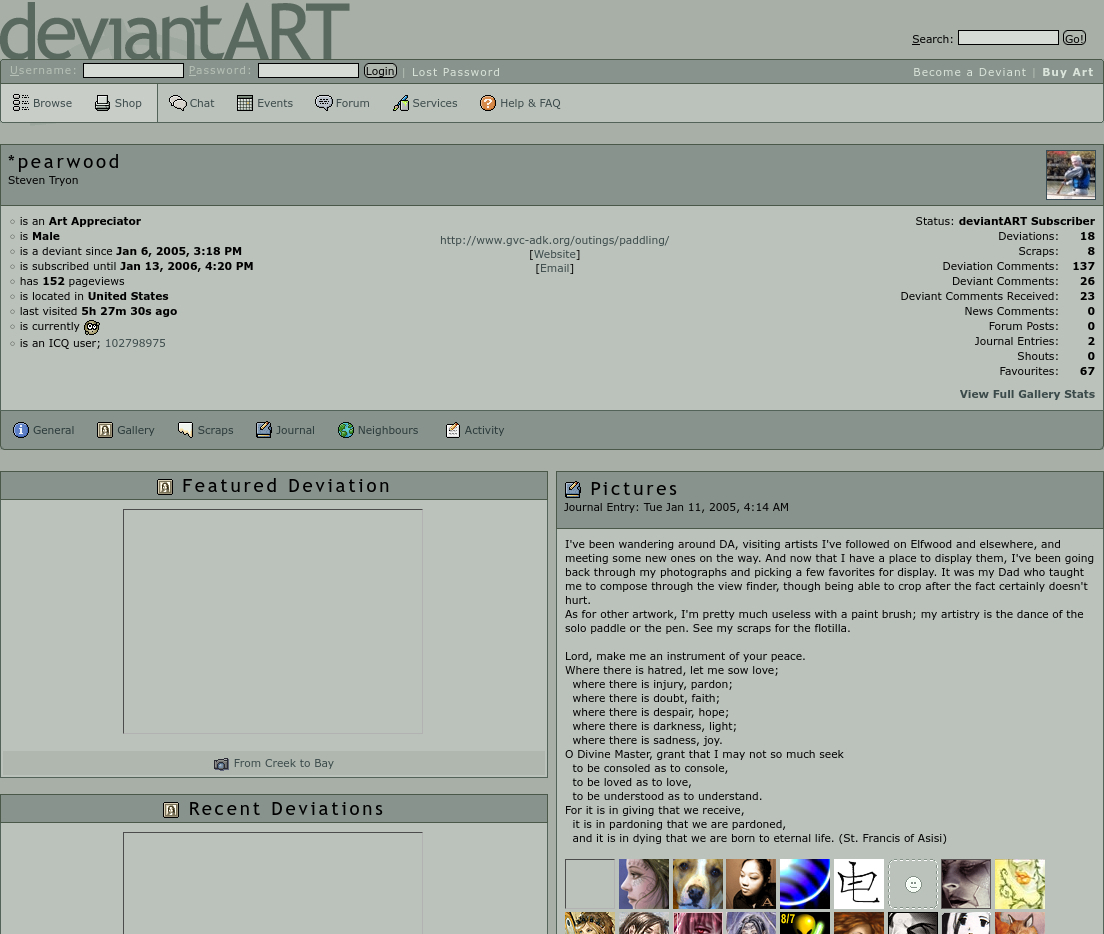Click the camera icon beside From Creek to Bay
The height and width of the screenshot is (934, 1104).
[221, 764]
